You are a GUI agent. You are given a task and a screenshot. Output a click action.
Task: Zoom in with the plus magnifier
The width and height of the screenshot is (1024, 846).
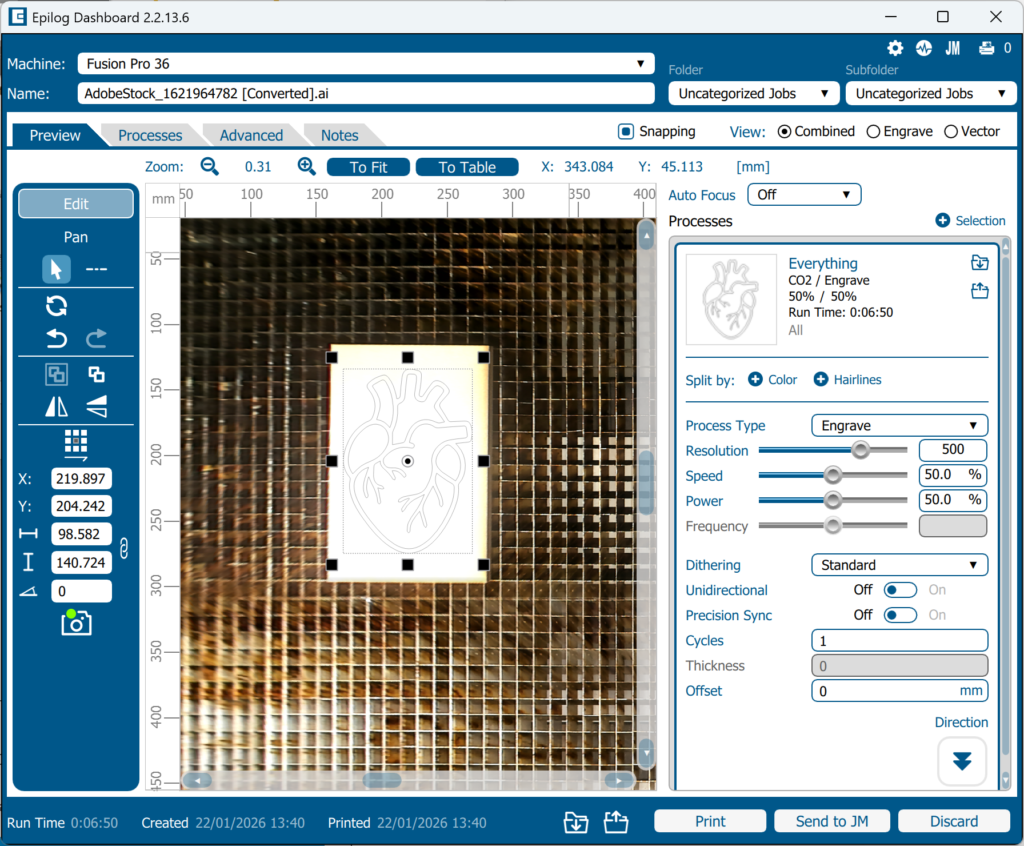[x=306, y=167]
